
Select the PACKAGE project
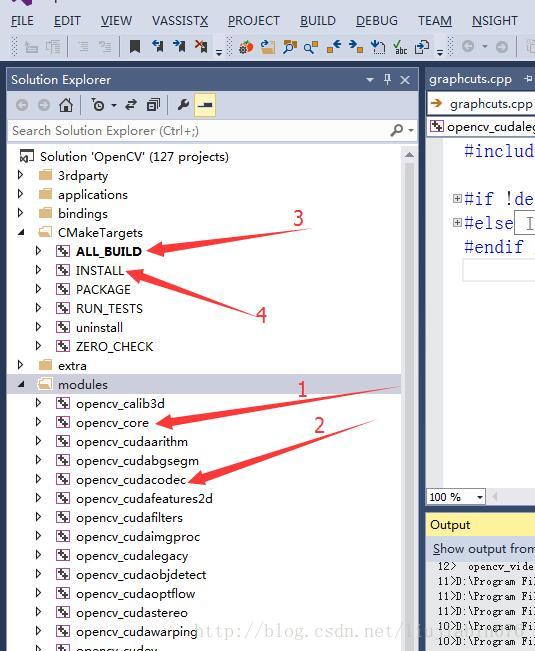[103, 289]
